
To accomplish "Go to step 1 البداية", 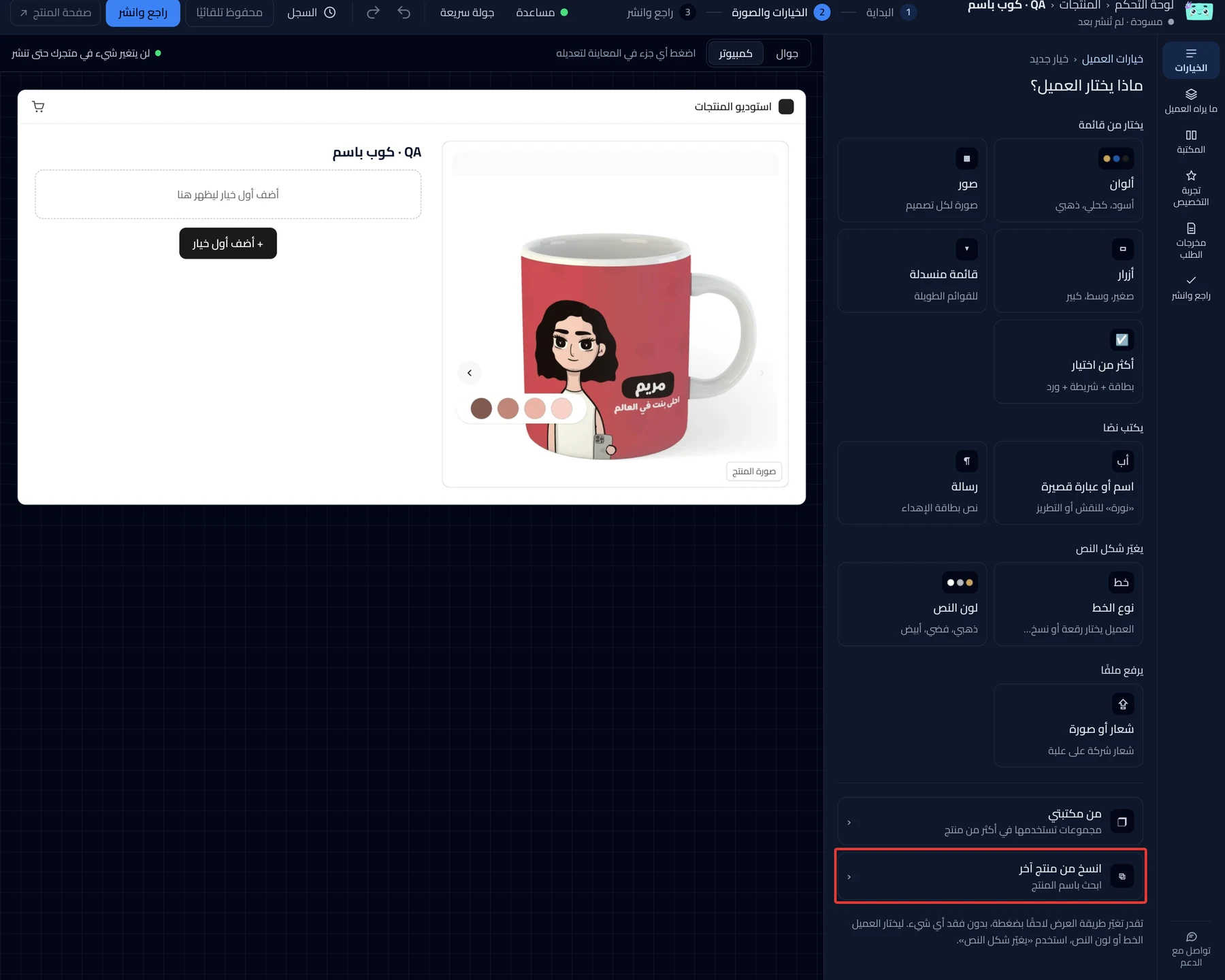I will pyautogui.click(x=891, y=12).
